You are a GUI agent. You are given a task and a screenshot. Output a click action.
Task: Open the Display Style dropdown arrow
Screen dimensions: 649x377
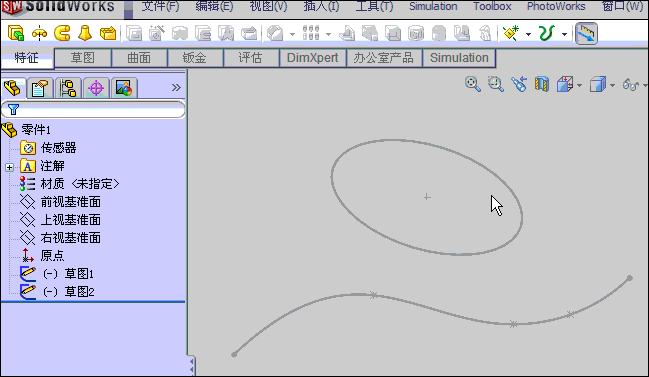[613, 86]
